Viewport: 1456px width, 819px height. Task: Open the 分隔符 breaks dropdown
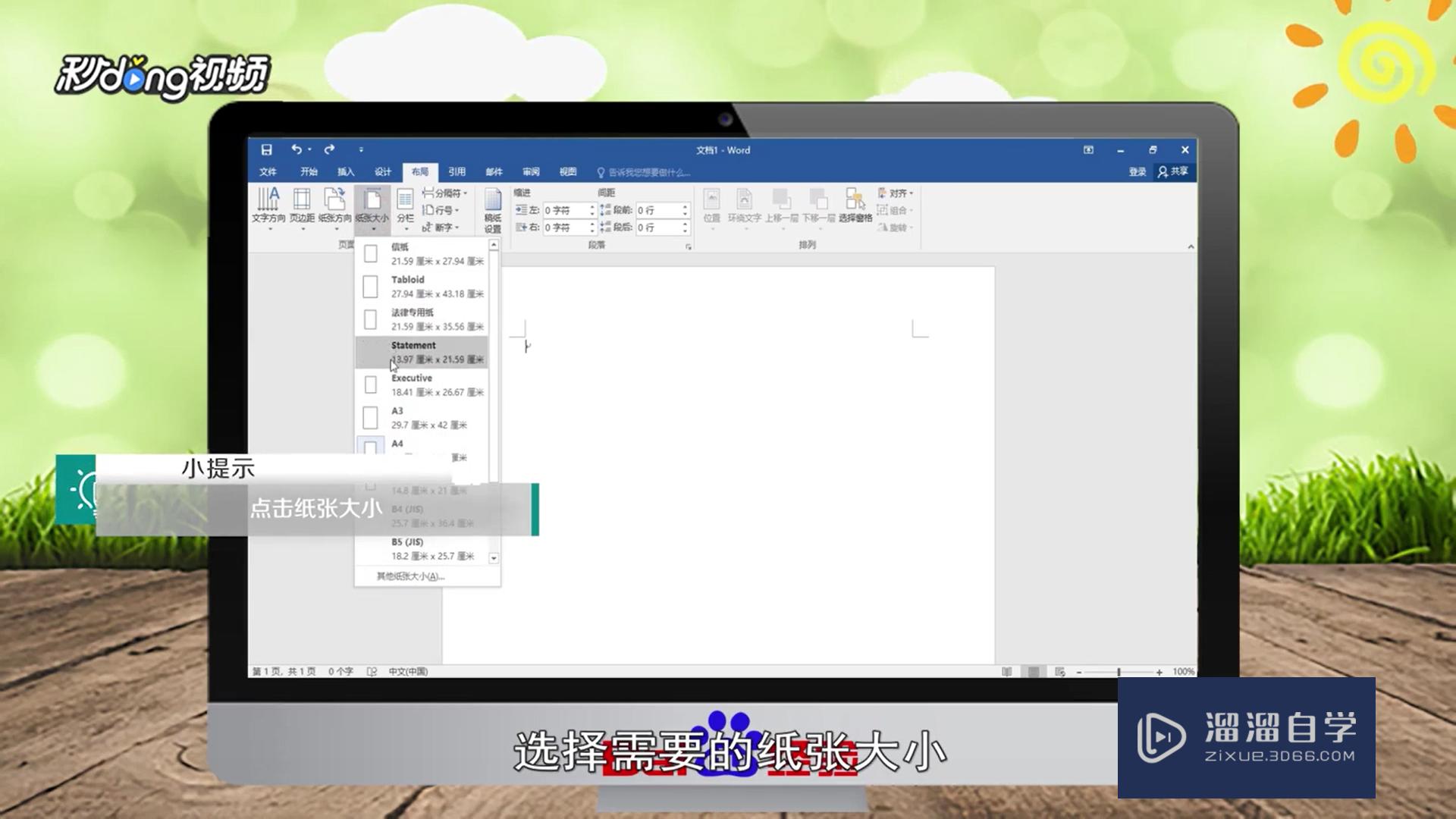coord(444,193)
